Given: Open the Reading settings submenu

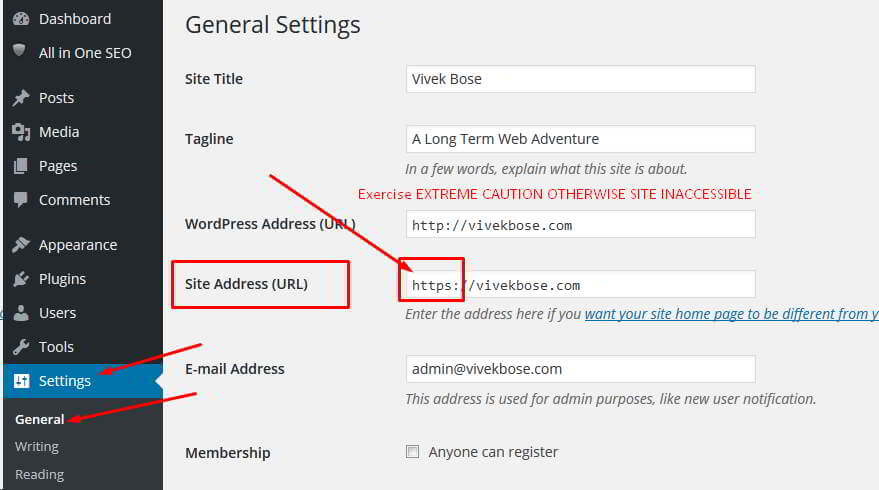Looking at the screenshot, I should (39, 474).
